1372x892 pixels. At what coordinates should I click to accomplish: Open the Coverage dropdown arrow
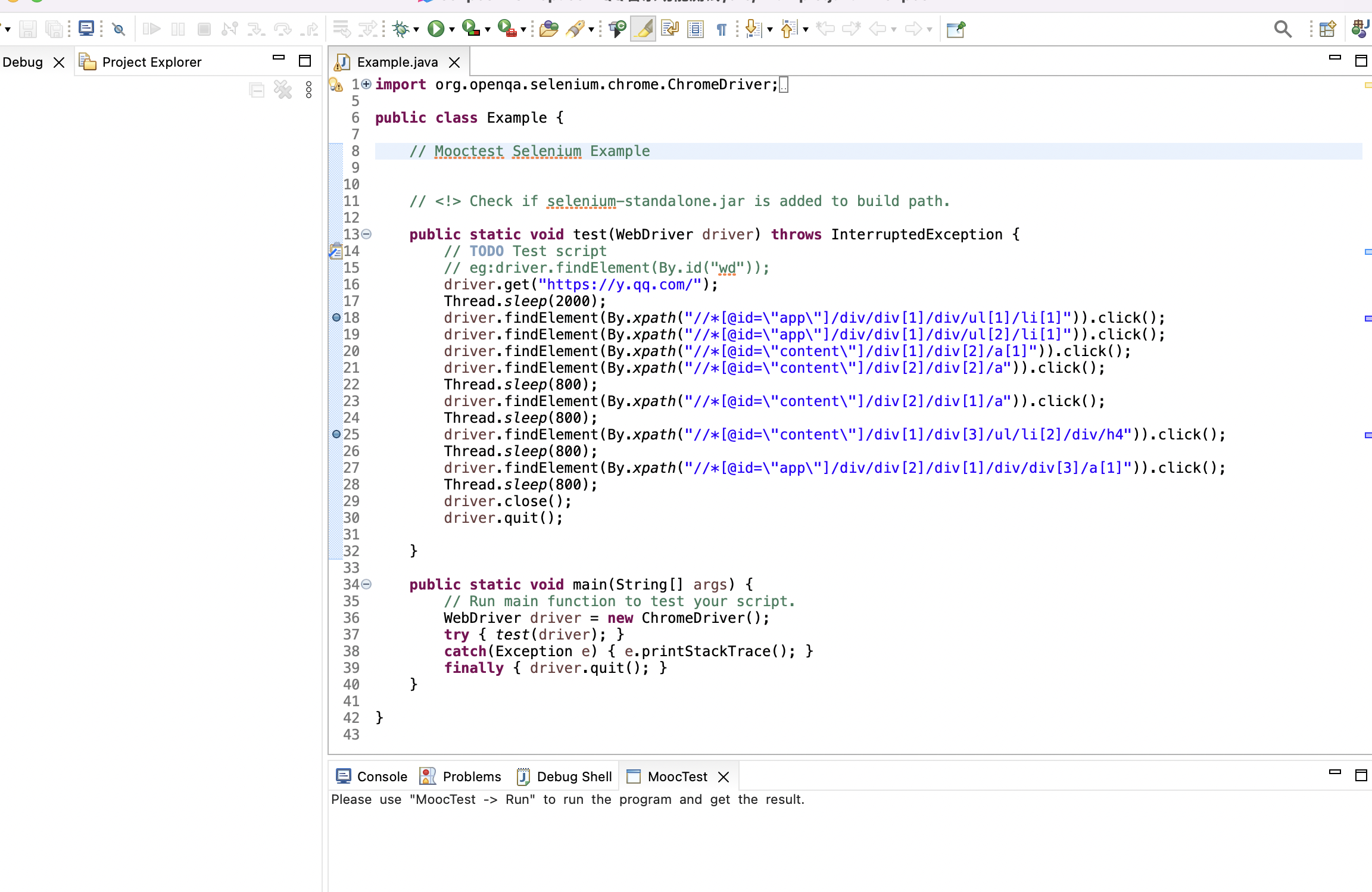click(488, 29)
